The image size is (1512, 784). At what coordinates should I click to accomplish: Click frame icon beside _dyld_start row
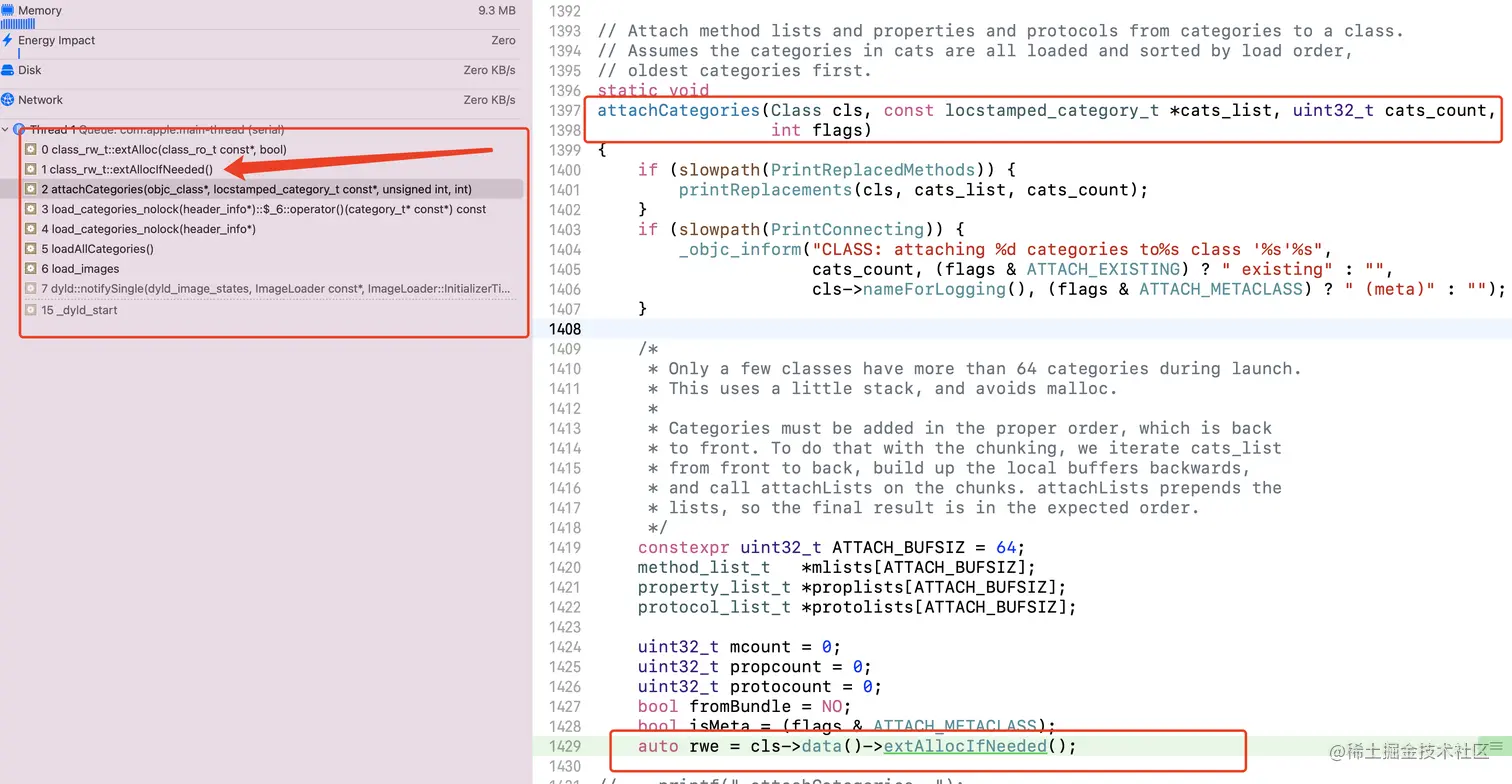[x=31, y=310]
